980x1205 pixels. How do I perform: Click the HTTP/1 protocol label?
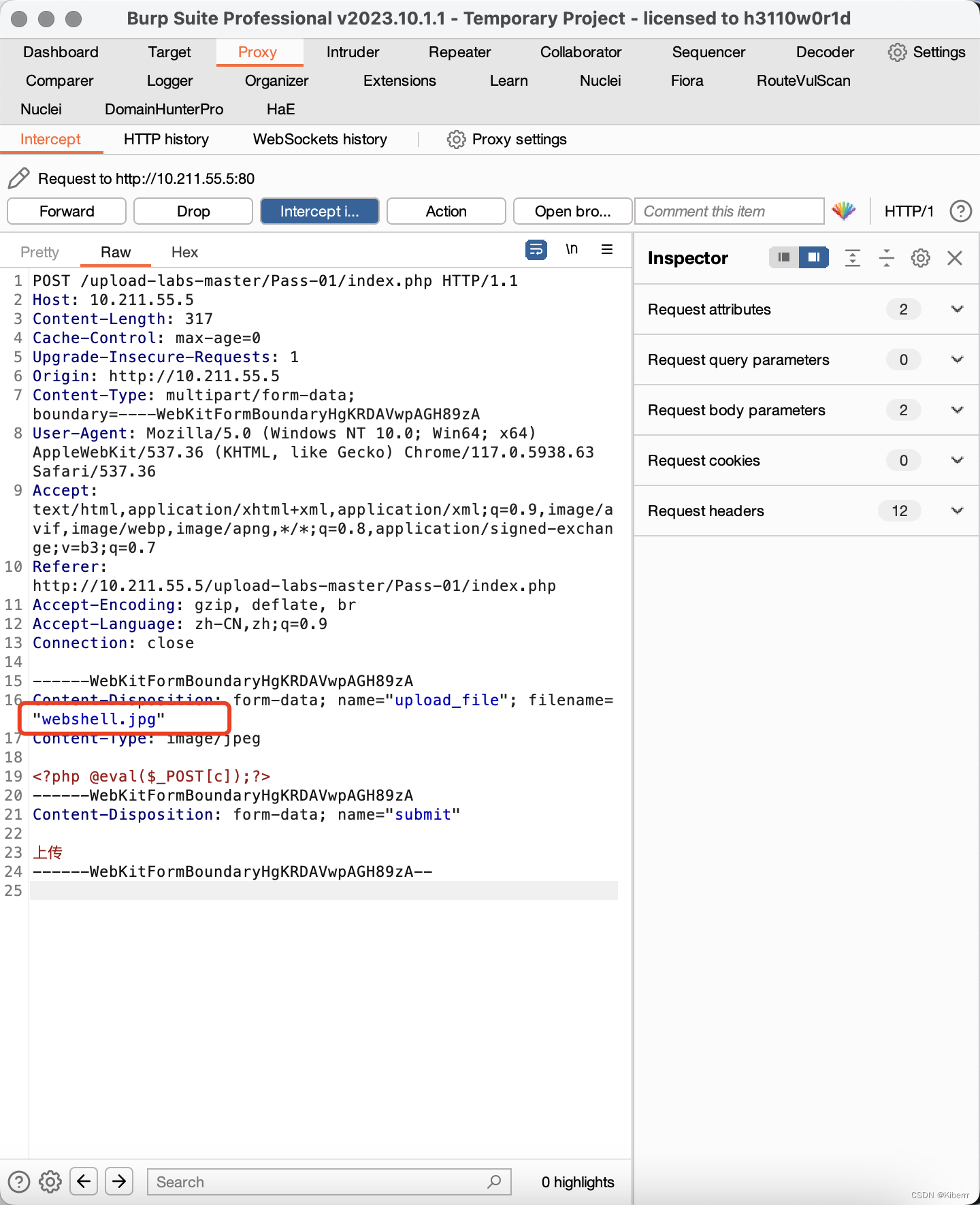909,211
